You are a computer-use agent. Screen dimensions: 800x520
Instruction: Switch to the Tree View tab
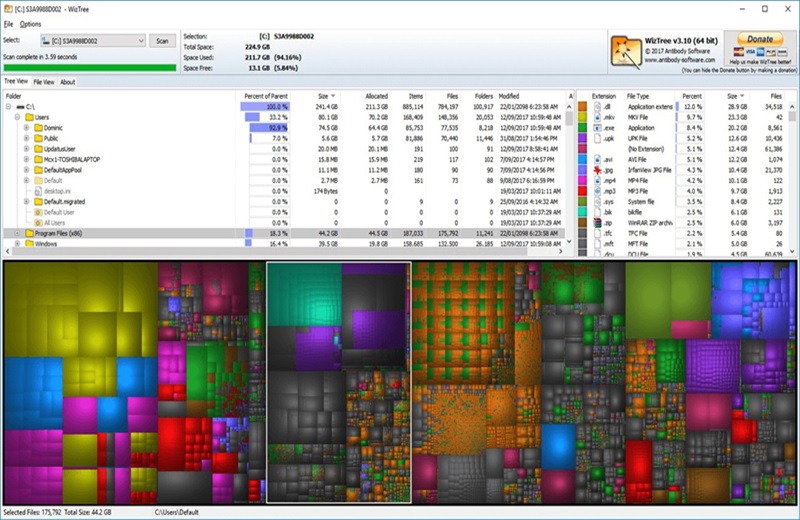[x=16, y=81]
